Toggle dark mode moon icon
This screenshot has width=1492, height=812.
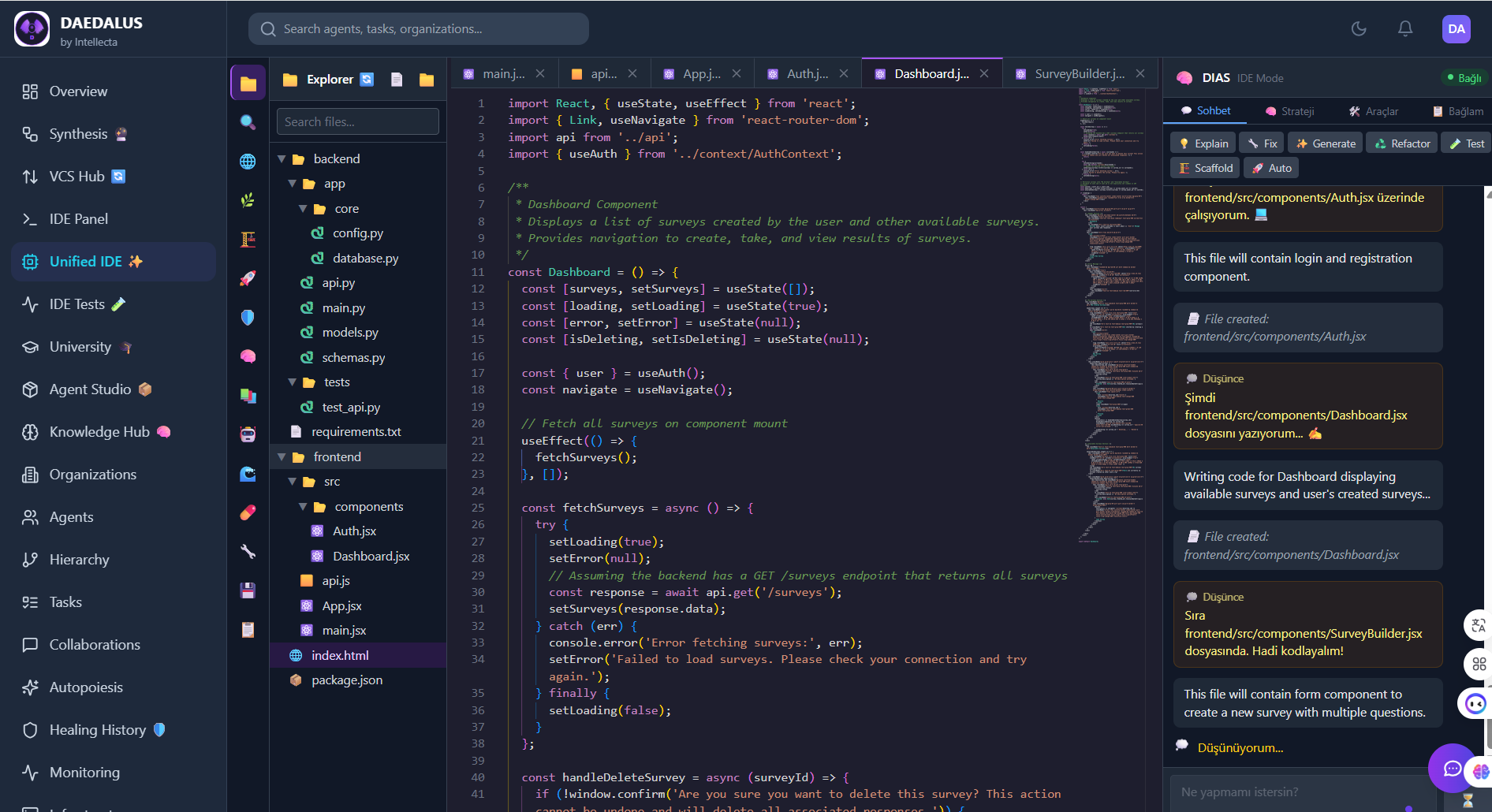tap(1359, 29)
